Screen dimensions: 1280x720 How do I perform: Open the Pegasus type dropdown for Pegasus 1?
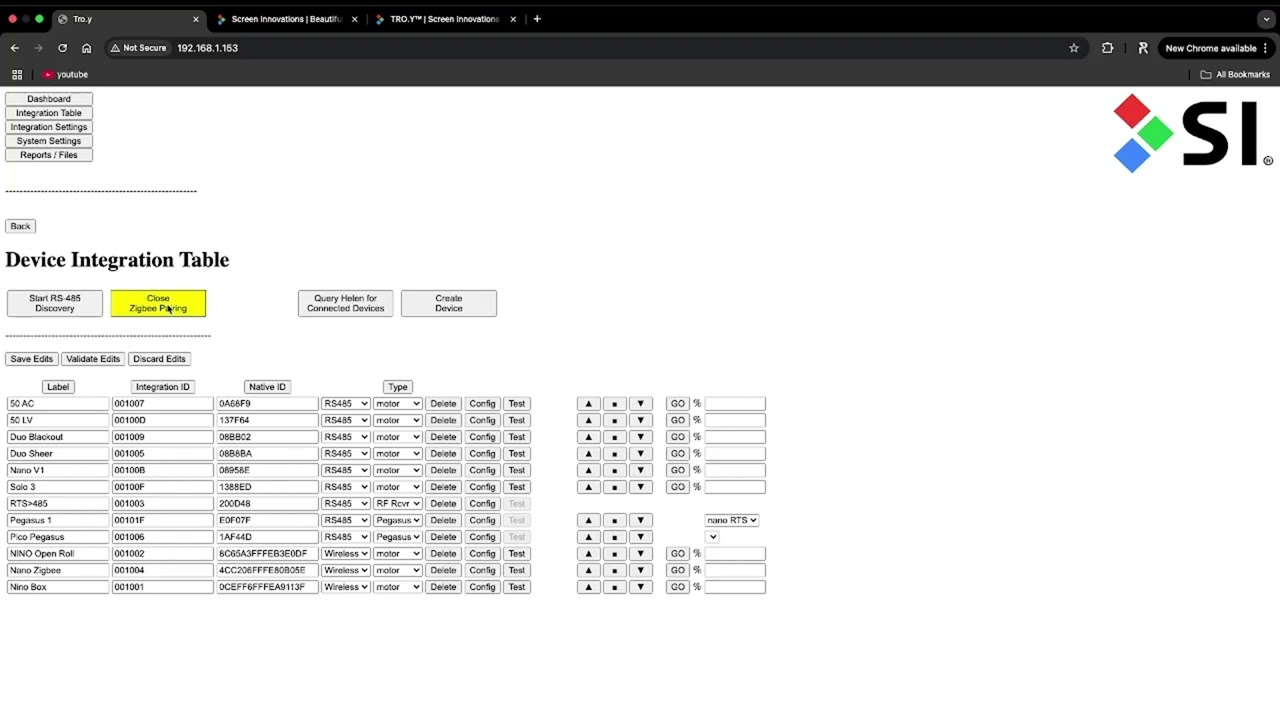[x=398, y=520]
